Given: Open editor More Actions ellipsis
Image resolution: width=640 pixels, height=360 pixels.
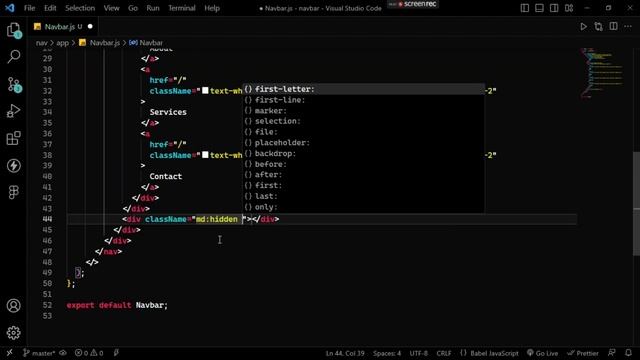Looking at the screenshot, I should coord(628,27).
